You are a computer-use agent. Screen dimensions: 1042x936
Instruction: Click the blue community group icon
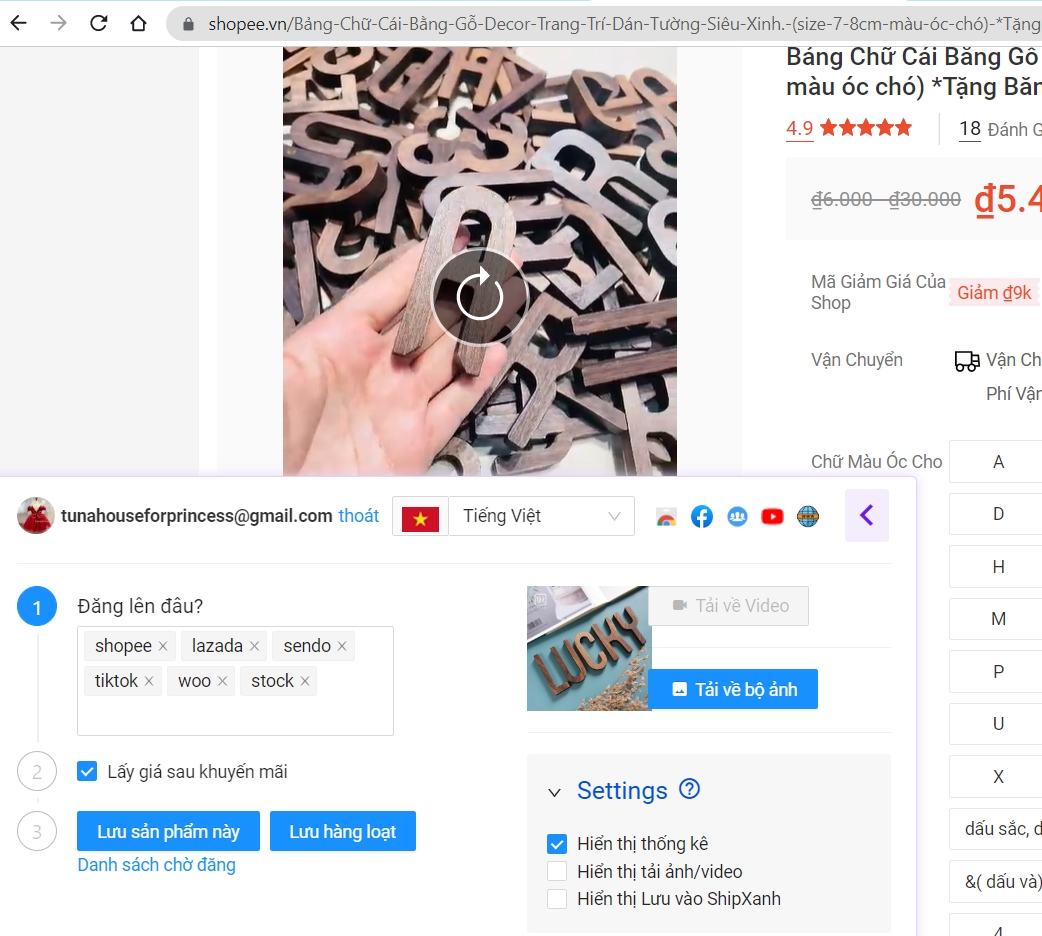pos(737,517)
